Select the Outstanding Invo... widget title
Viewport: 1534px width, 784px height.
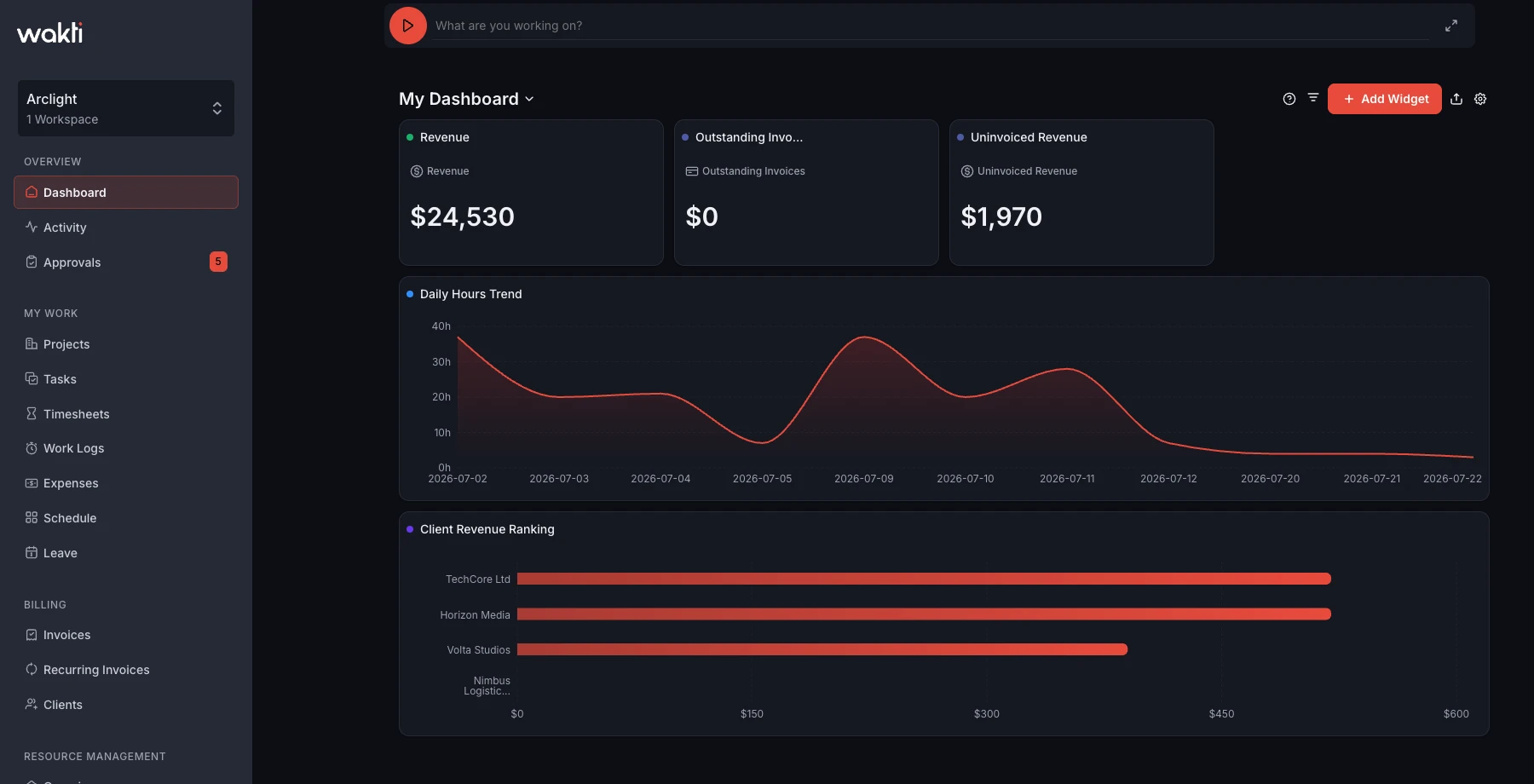tap(749, 137)
